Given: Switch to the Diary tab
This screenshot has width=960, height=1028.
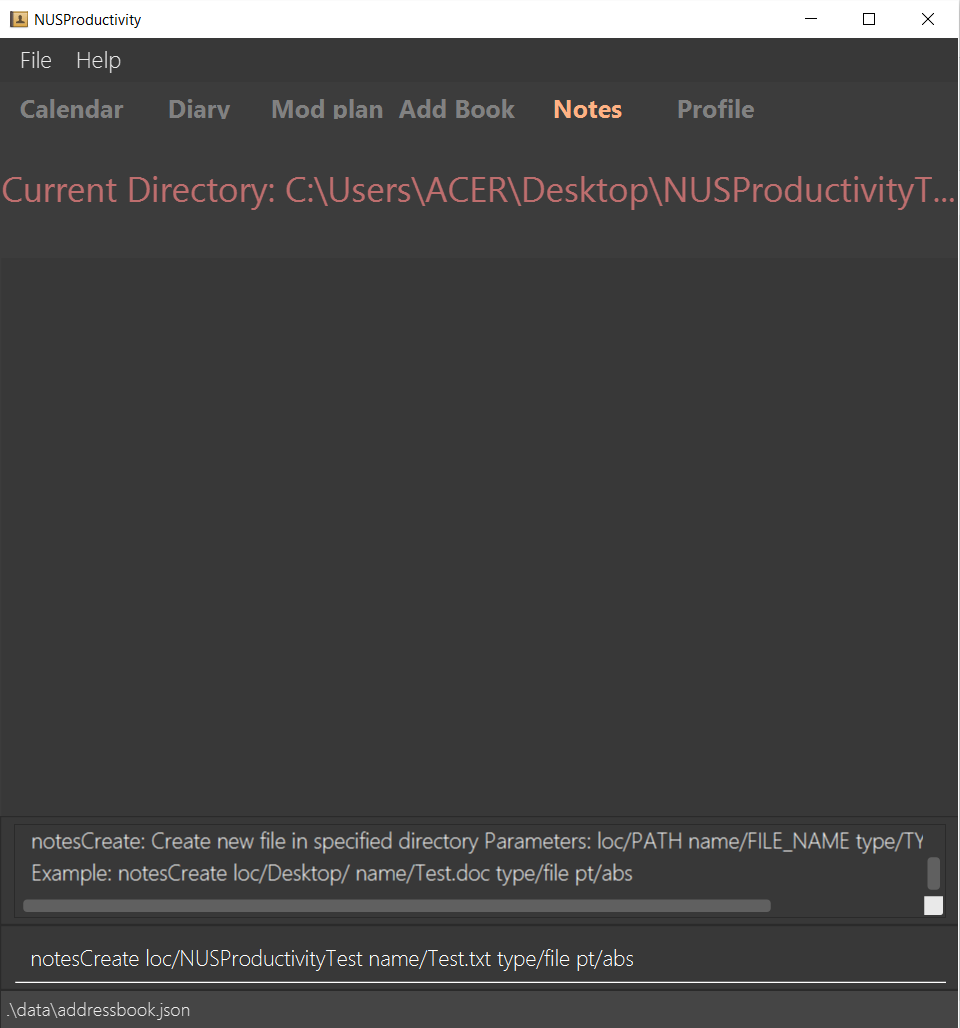Looking at the screenshot, I should click(199, 109).
